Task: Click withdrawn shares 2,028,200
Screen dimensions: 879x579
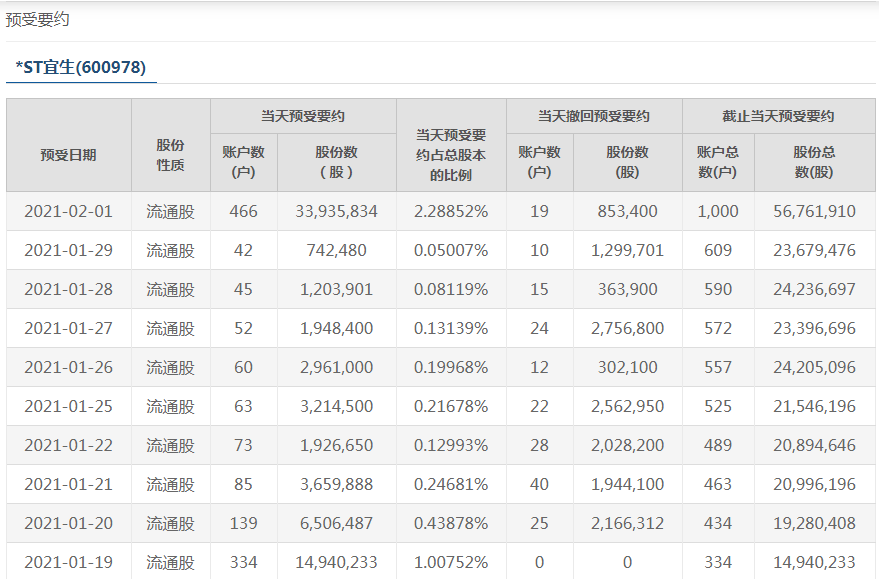Action: 627,445
